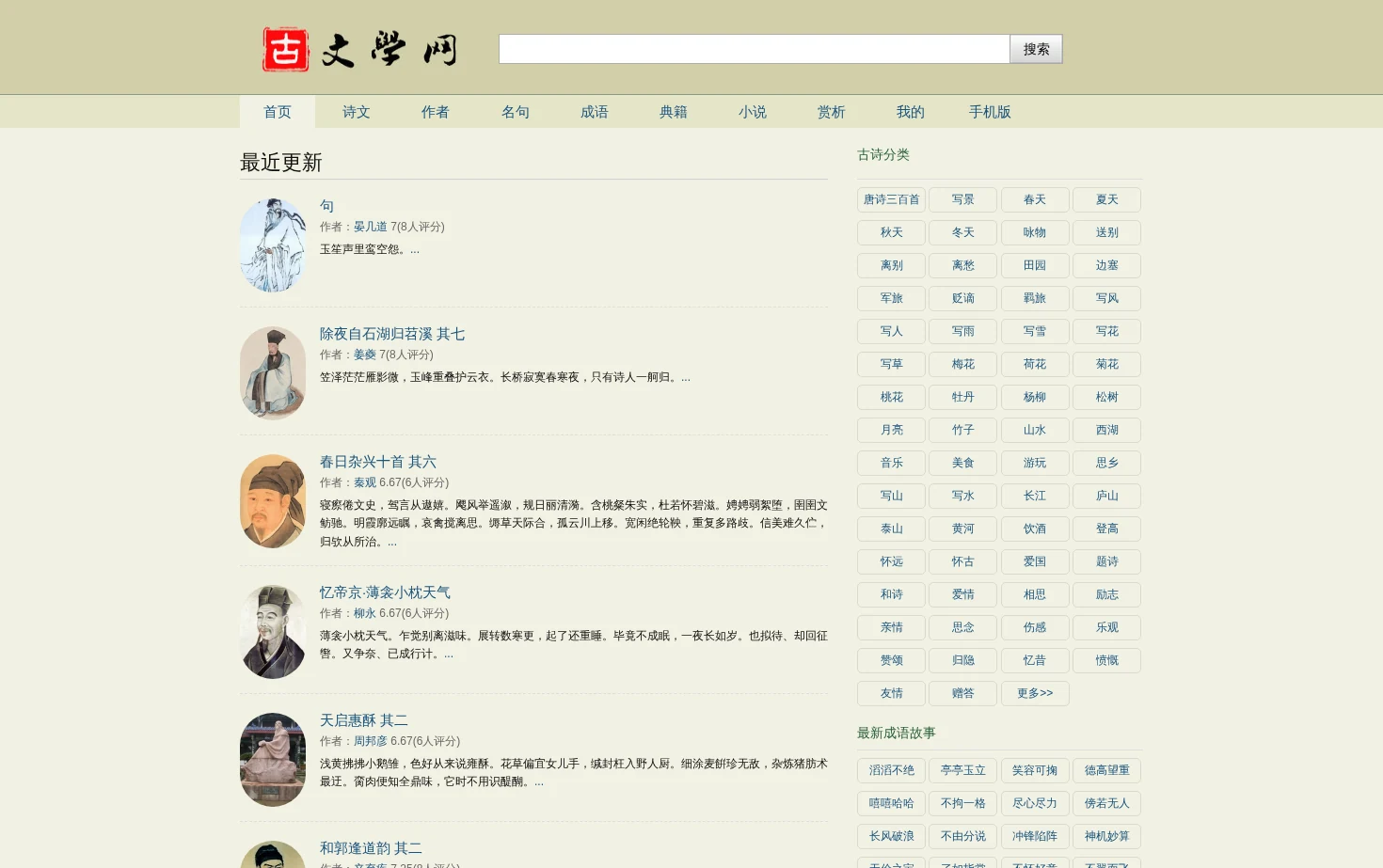
Task: Open idiom story 滔滔不绝
Action: (891, 770)
